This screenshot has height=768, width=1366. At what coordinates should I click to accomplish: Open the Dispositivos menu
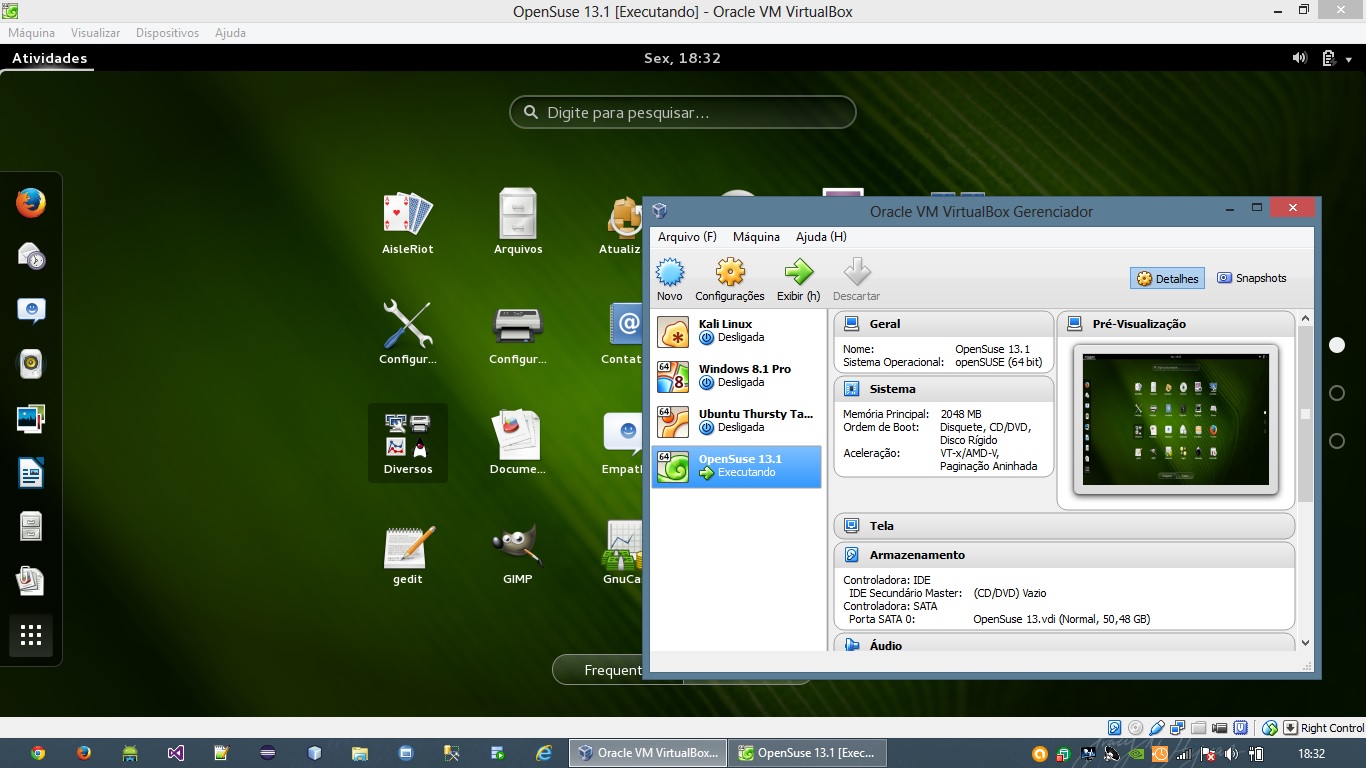click(167, 33)
